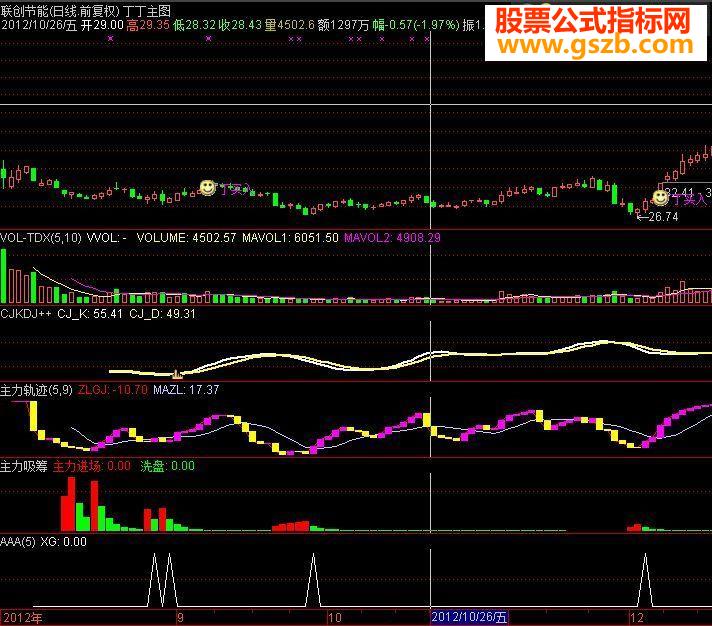712x626 pixels.
Task: Click the MAVOL1: 6051.50 readout
Action: click(290, 238)
